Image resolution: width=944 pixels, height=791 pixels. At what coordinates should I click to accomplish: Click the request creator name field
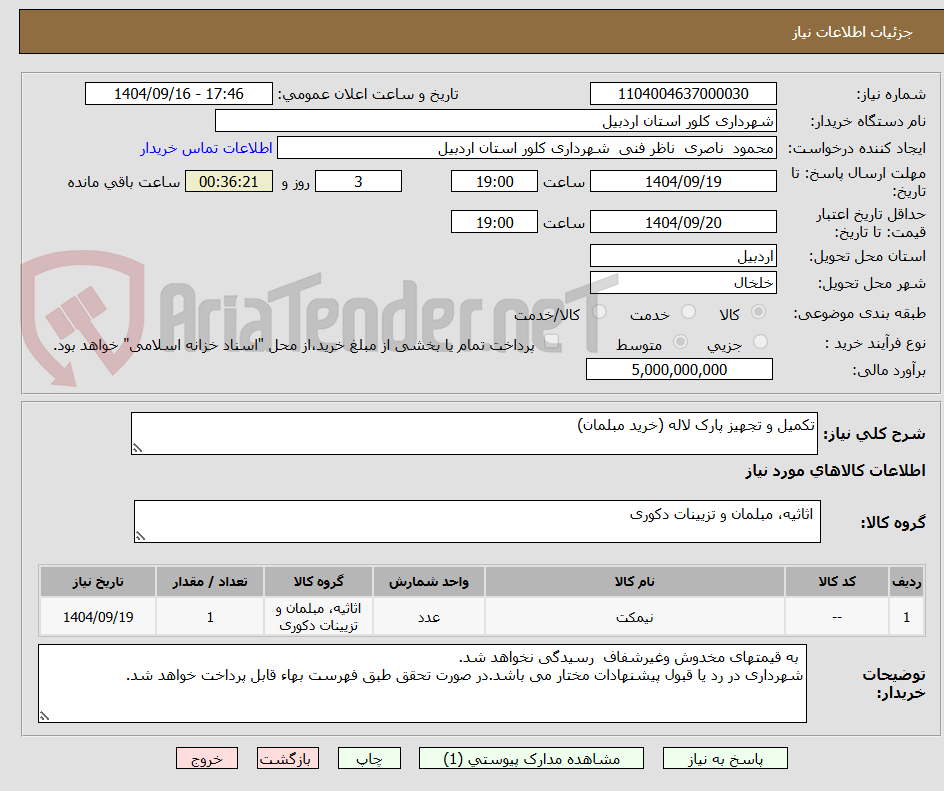[x=527, y=148]
